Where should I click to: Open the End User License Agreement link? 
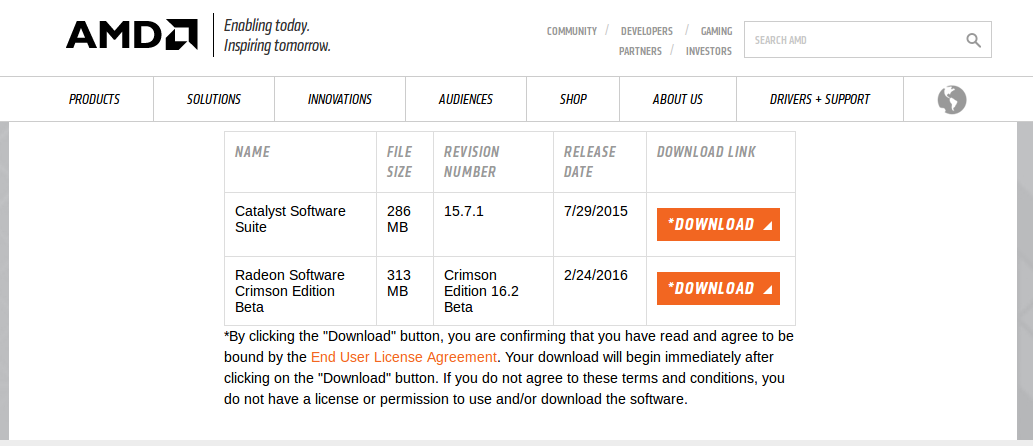403,357
